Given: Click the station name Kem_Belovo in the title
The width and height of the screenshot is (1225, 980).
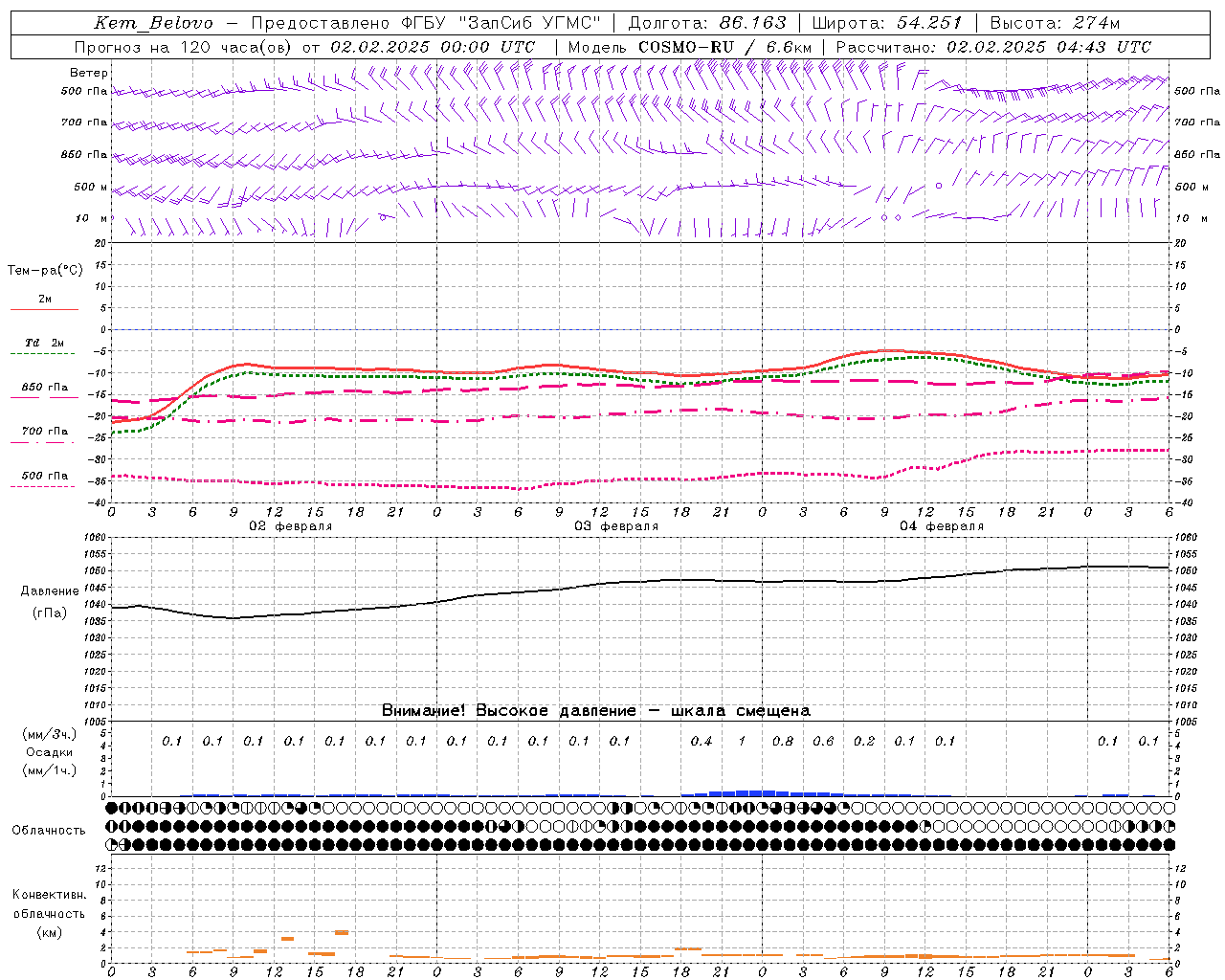Looking at the screenshot, I should tap(153, 23).
